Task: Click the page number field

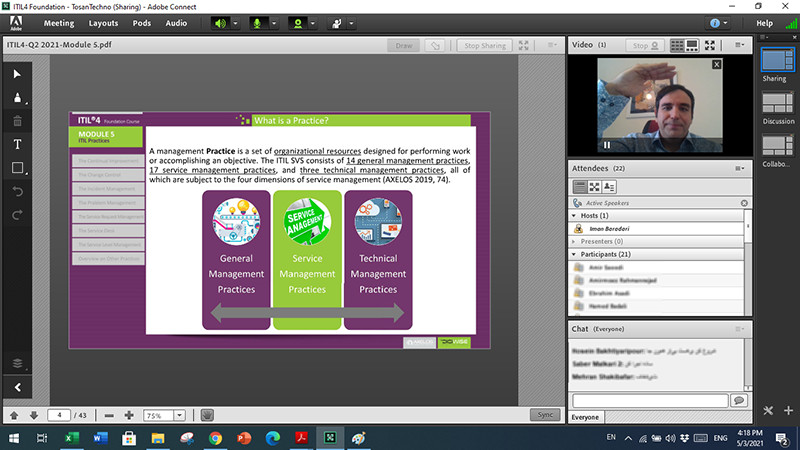Action: click(x=59, y=415)
